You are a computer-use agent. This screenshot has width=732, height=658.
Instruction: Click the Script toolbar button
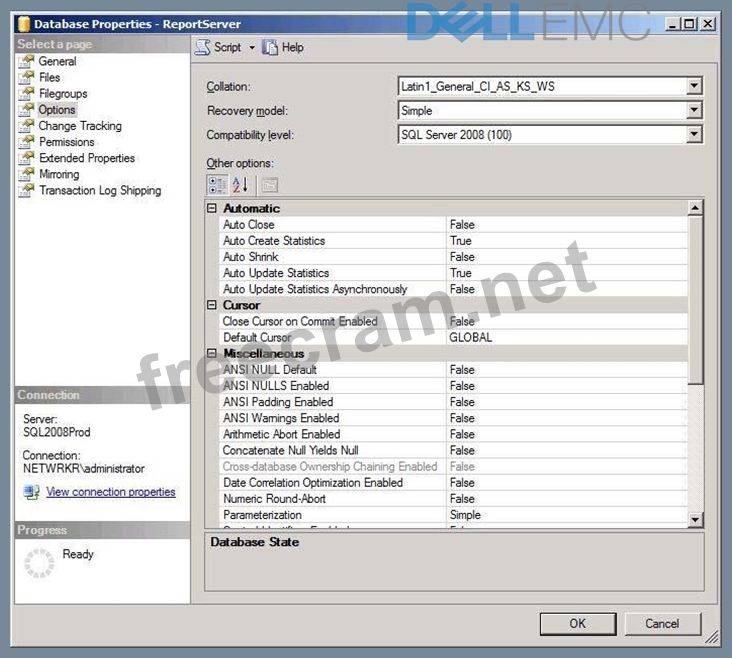point(218,48)
